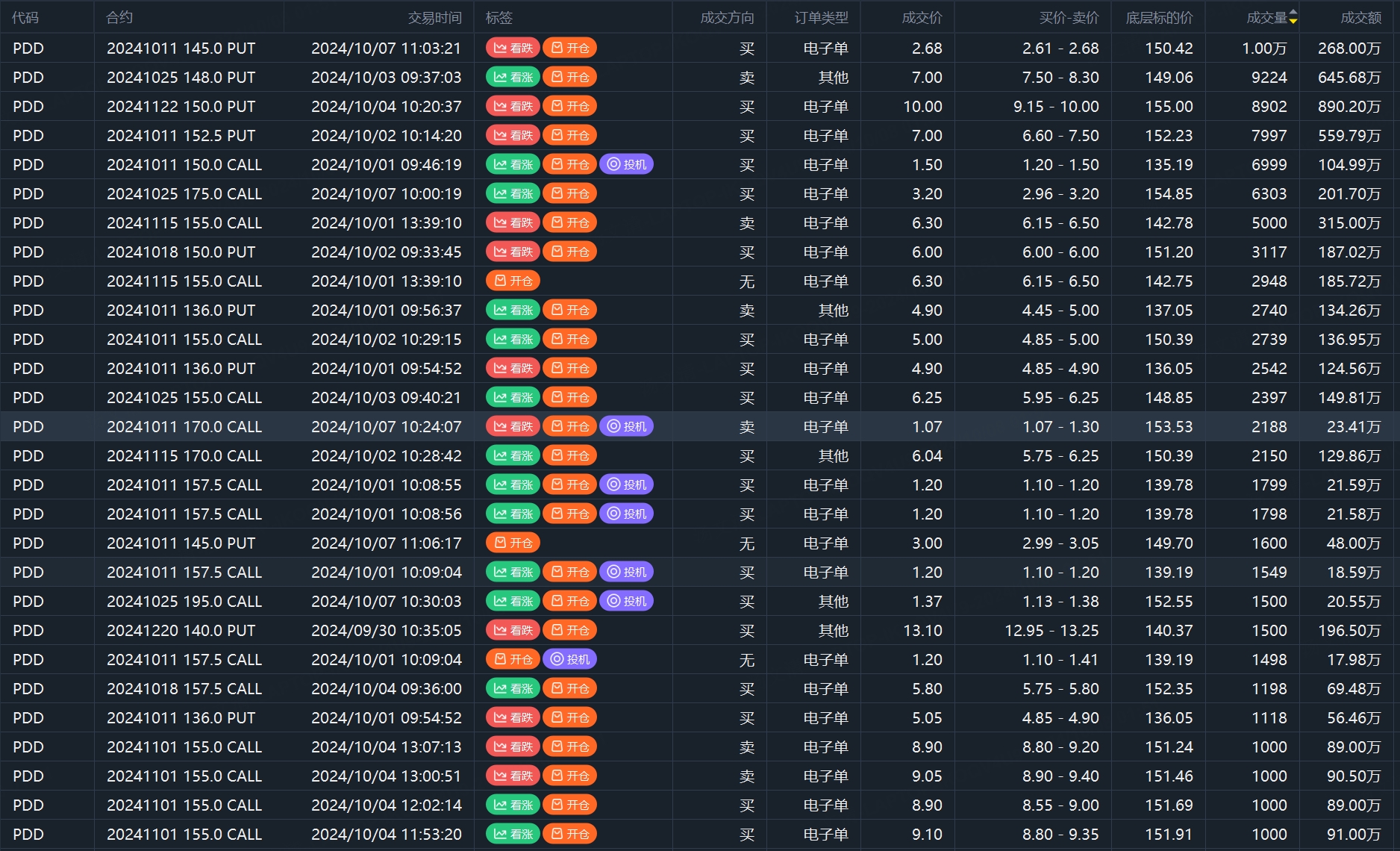The height and width of the screenshot is (851, 1400).
Task: Click the 看涨 tag in the 11:53:20 row
Action: [x=513, y=834]
